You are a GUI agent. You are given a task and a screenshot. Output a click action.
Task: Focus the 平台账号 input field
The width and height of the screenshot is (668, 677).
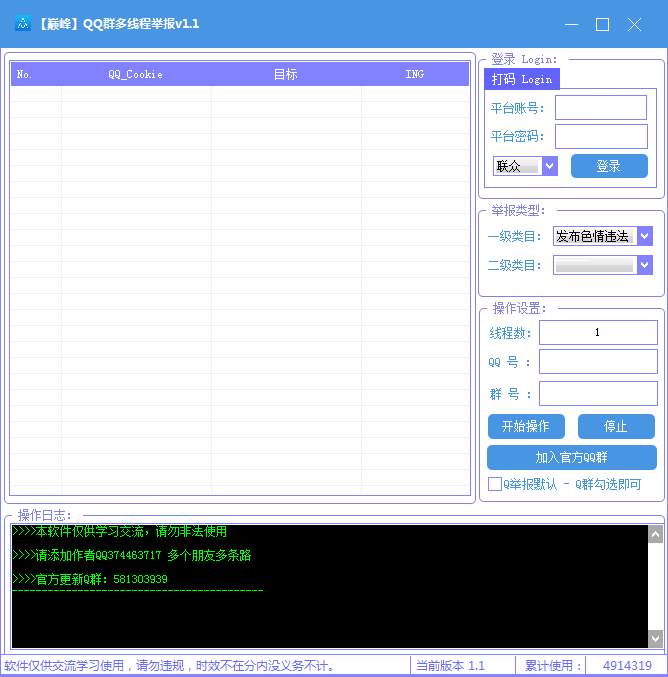click(600, 108)
